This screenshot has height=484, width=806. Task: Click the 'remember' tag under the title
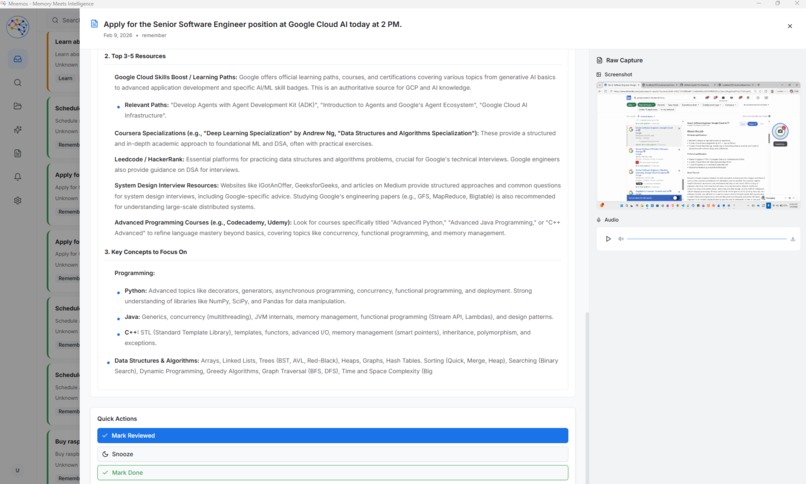pos(154,35)
